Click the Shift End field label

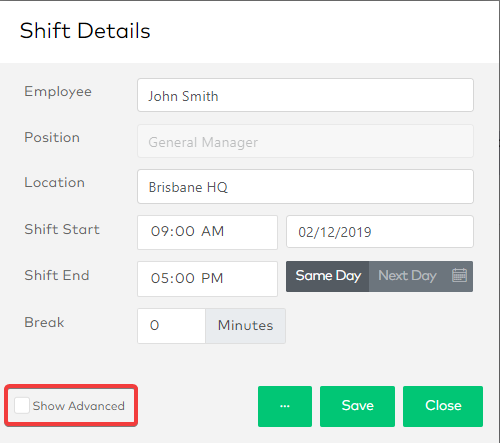coord(57,275)
